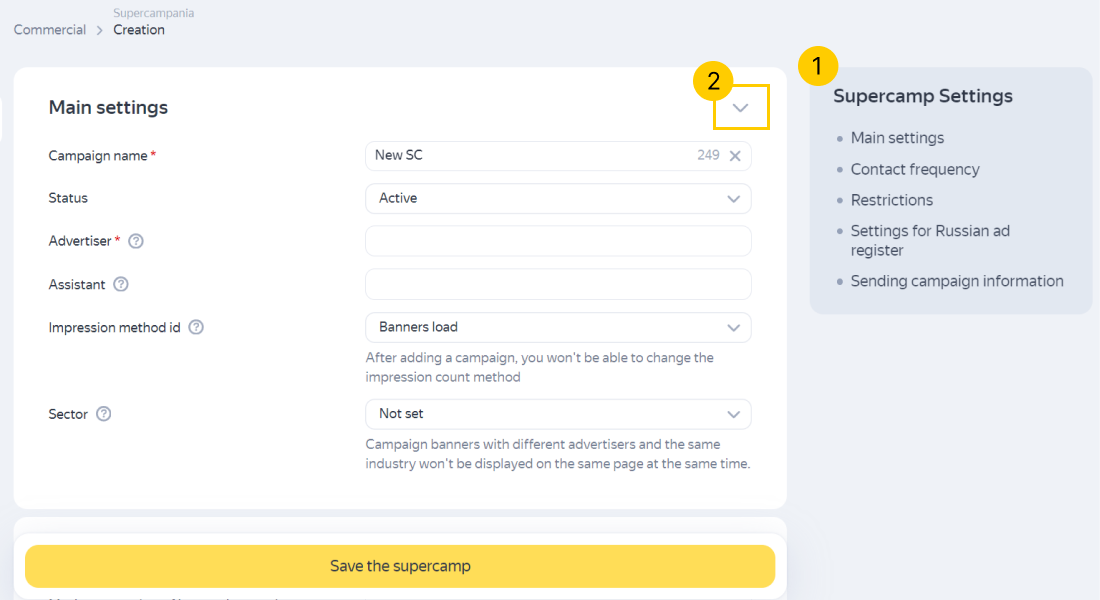
Task: Jump to Restrictions section
Action: (892, 200)
